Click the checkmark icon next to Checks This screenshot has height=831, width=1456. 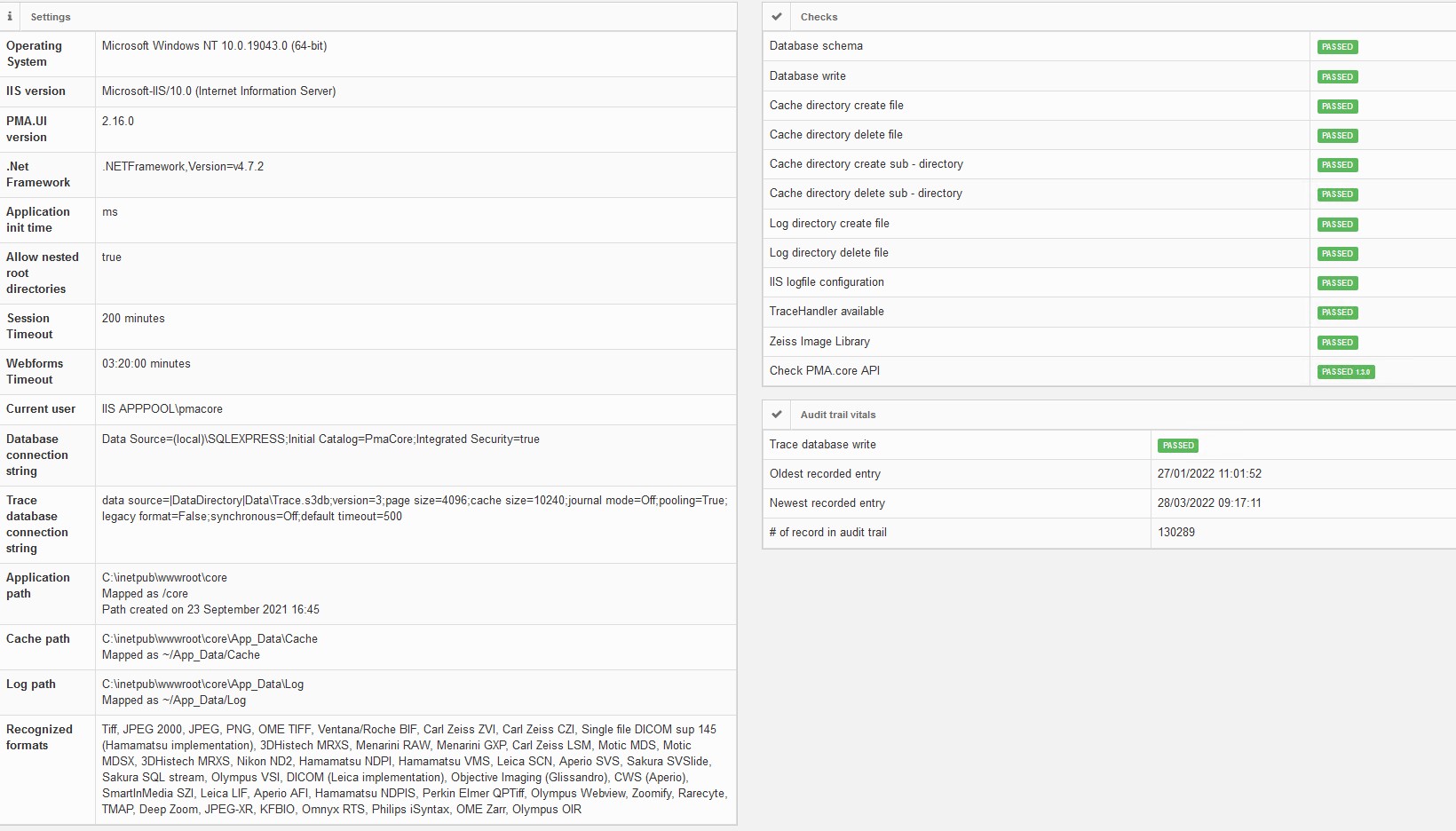[x=777, y=17]
